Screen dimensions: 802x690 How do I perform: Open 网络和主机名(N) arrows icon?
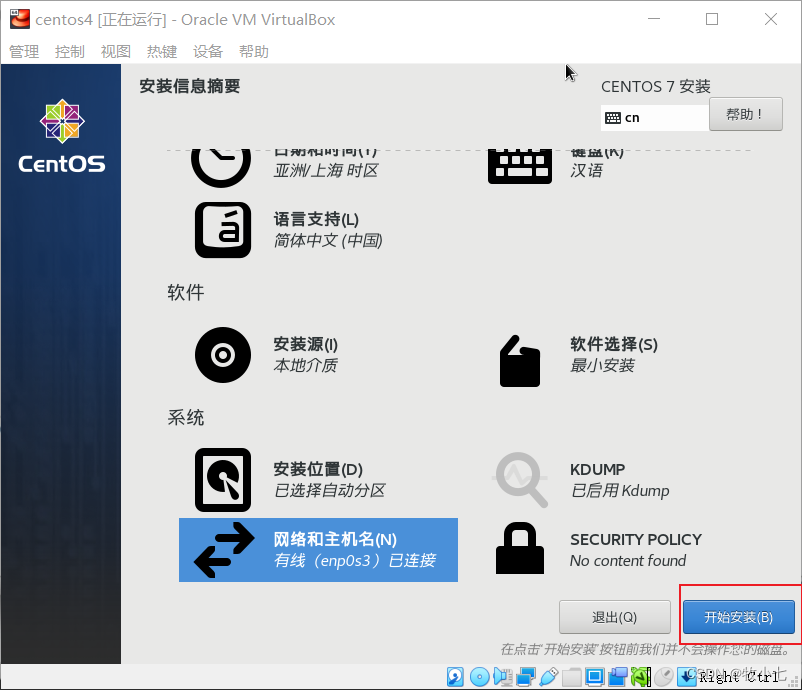pyautogui.click(x=224, y=550)
